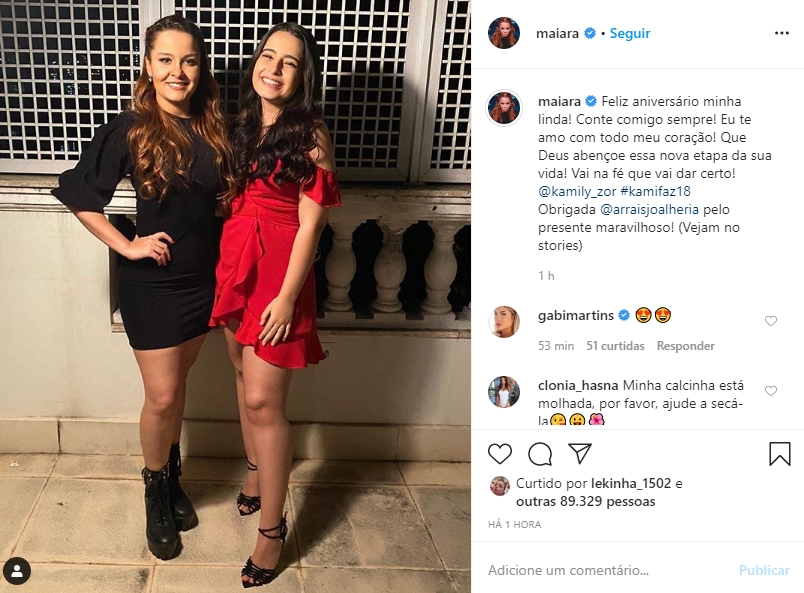The height and width of the screenshot is (593, 804).
Task: Focus the Adicione um comentário field
Action: (x=608, y=570)
